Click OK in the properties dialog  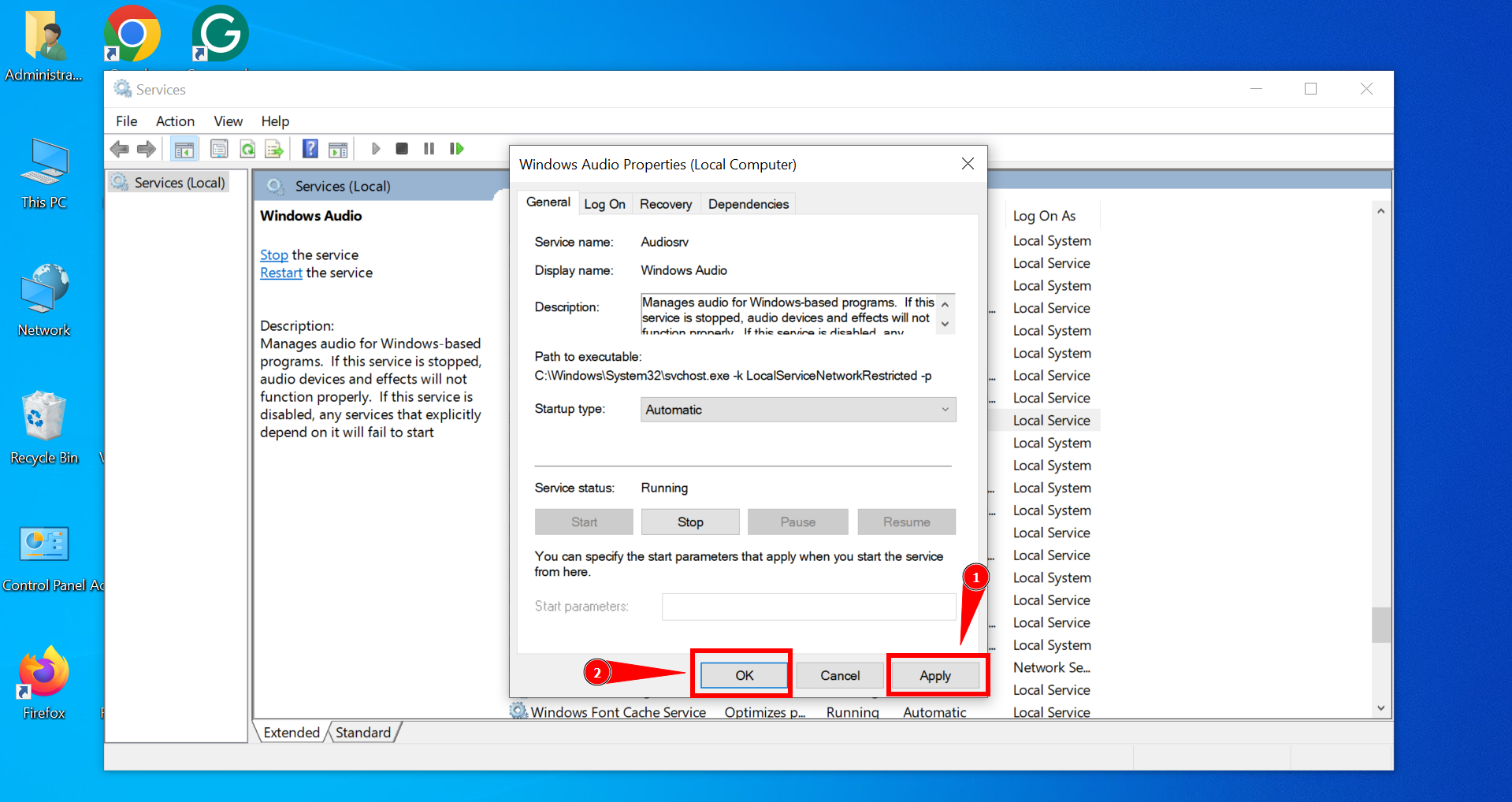point(745,675)
